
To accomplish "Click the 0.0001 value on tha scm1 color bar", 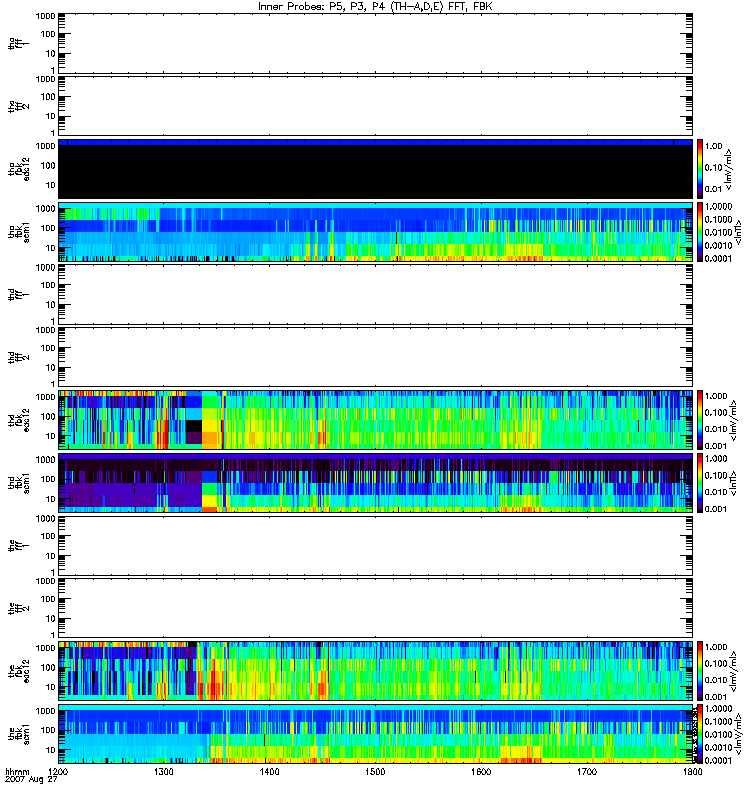I will [x=718, y=258].
